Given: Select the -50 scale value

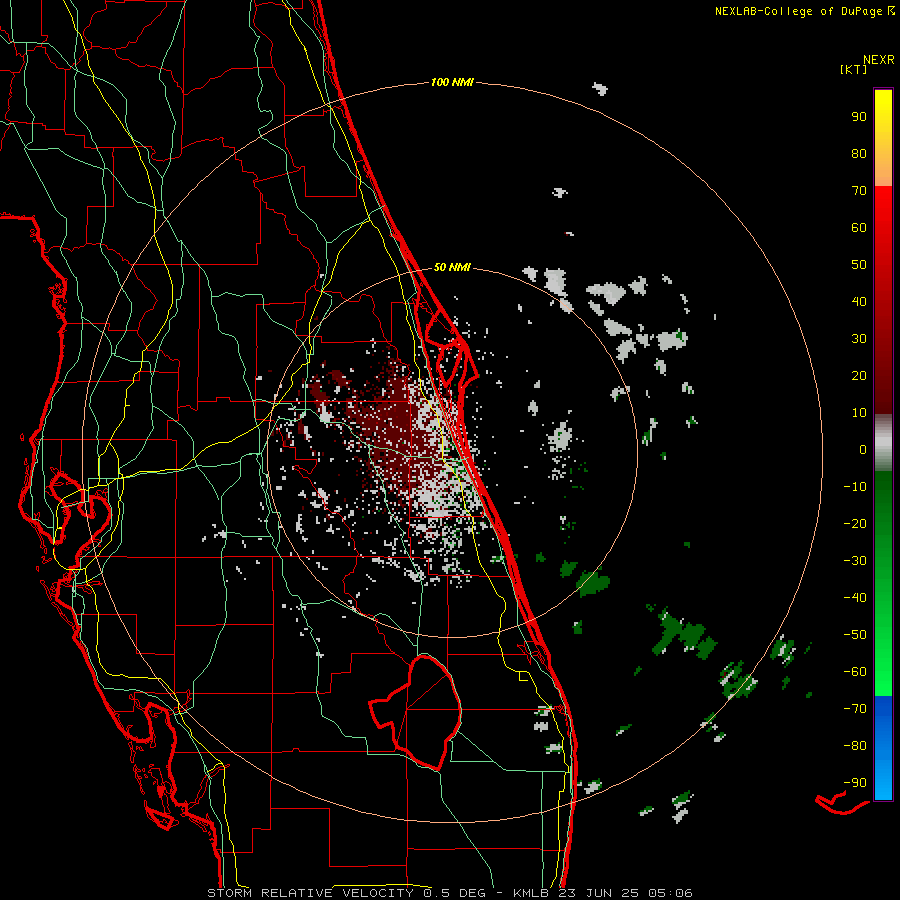Looking at the screenshot, I should 855,635.
